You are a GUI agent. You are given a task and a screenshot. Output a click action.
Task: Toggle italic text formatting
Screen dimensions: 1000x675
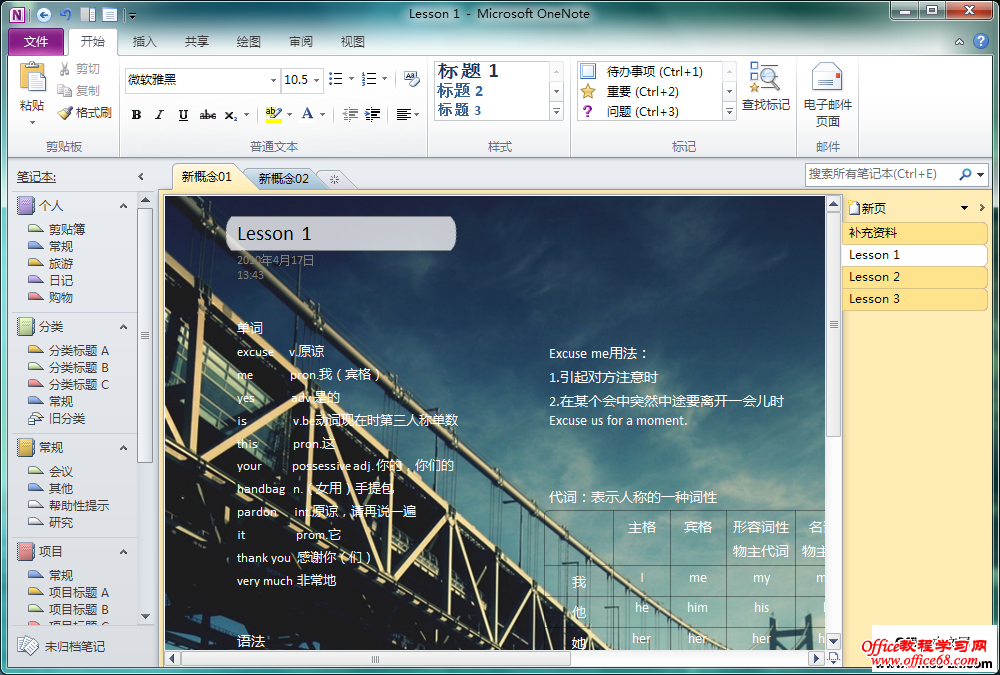159,115
